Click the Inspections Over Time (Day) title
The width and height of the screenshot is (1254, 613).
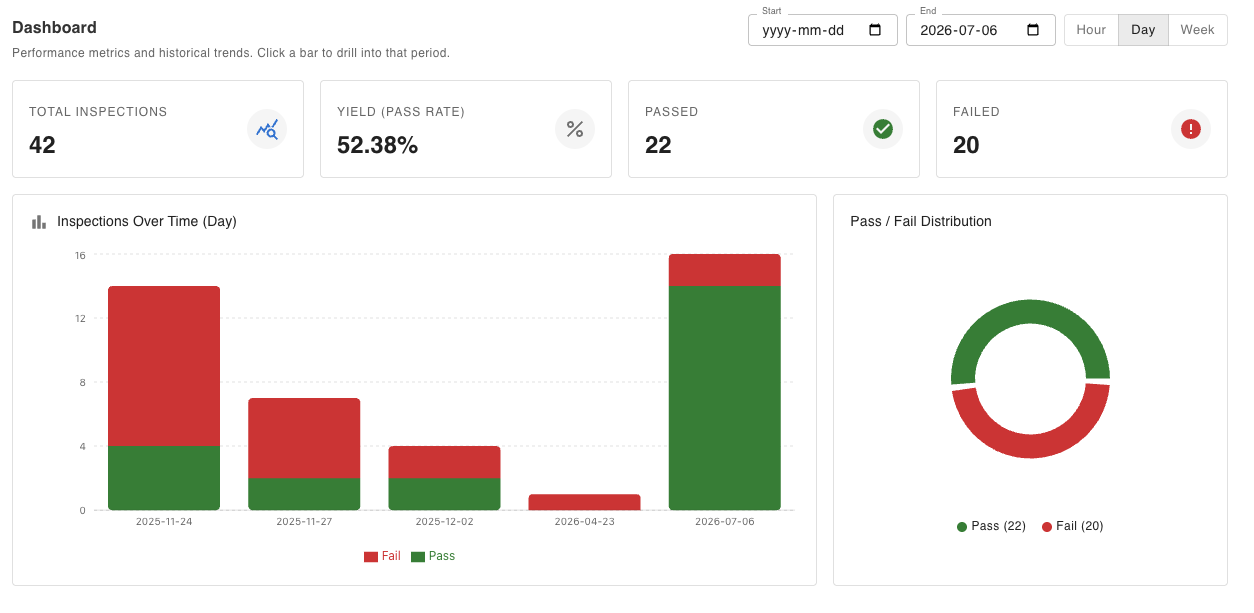(x=147, y=221)
